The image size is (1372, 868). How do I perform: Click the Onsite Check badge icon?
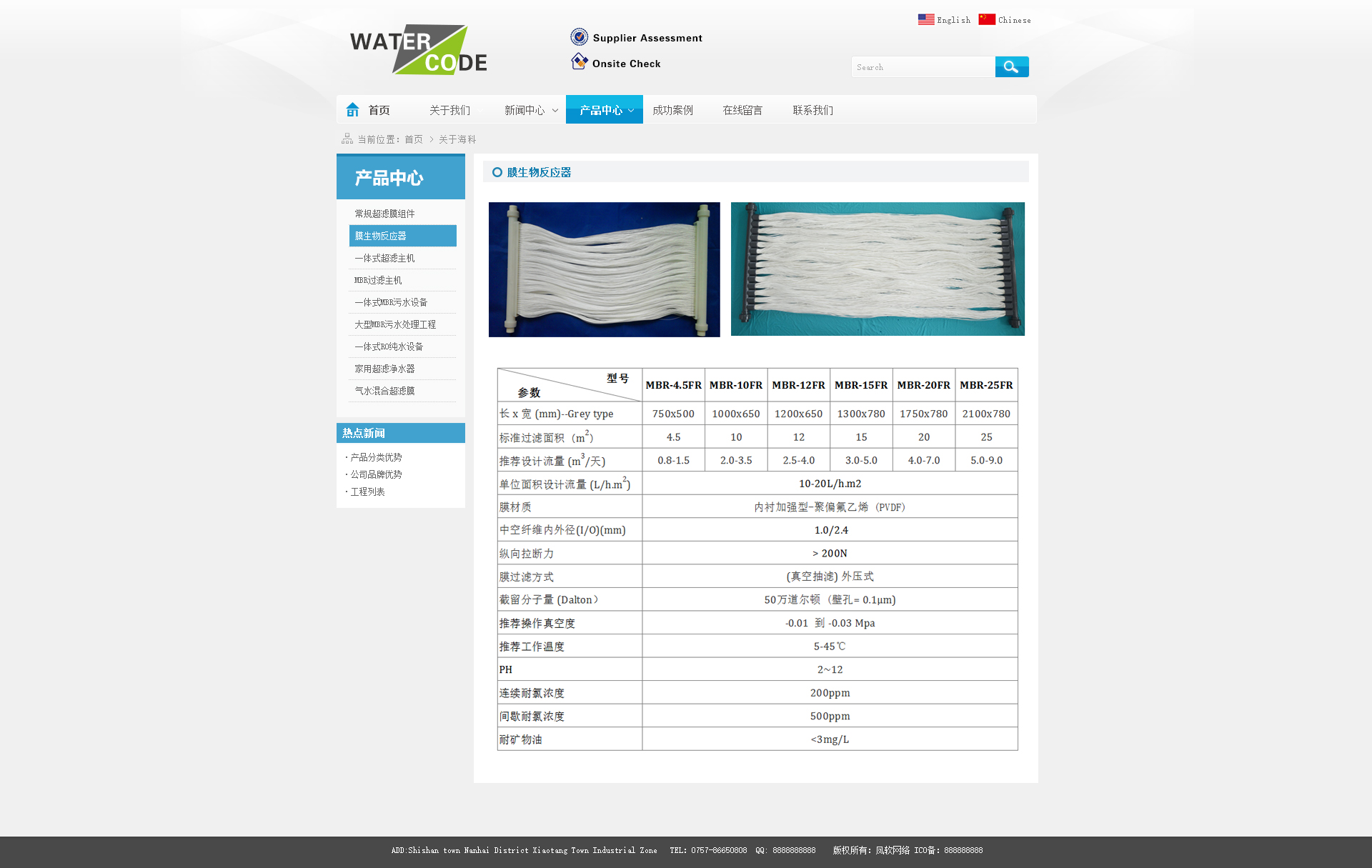[580, 62]
